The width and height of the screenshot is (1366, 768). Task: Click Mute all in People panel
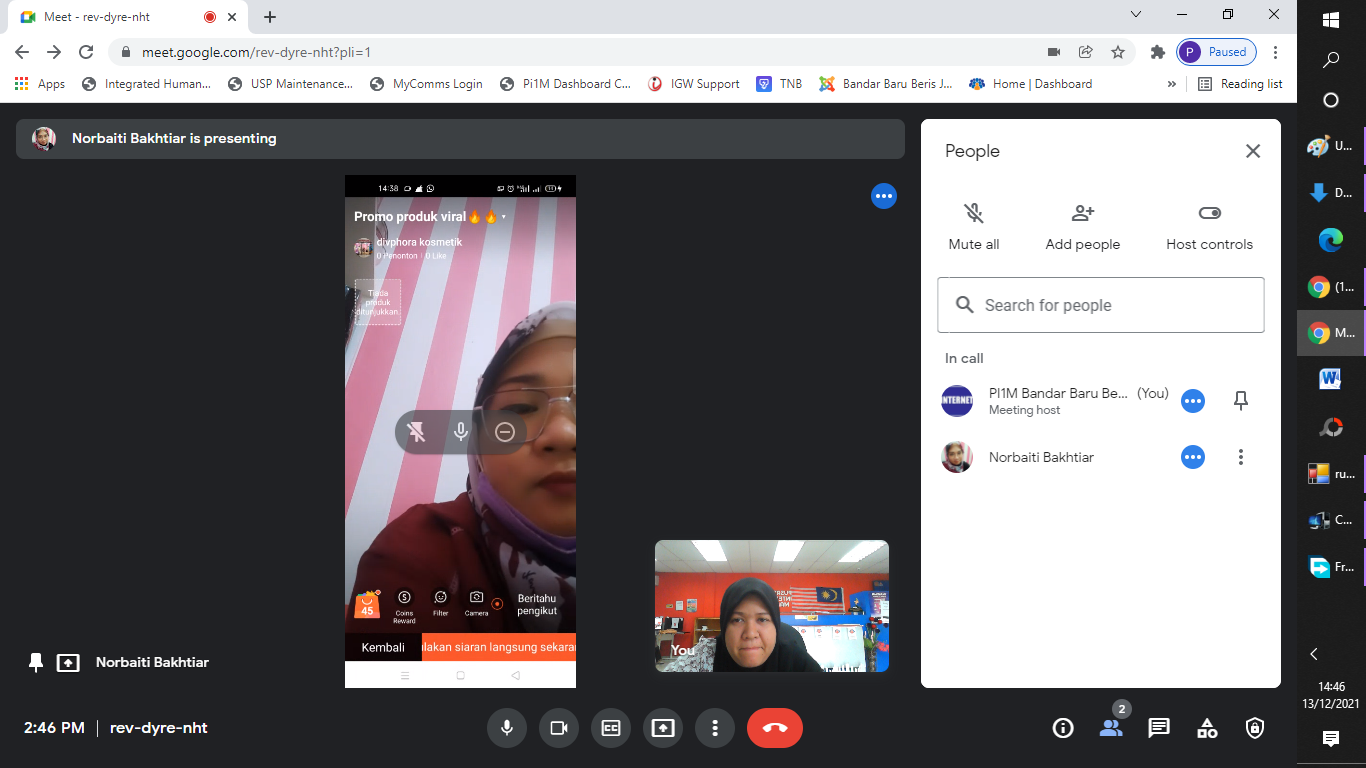[x=973, y=226]
